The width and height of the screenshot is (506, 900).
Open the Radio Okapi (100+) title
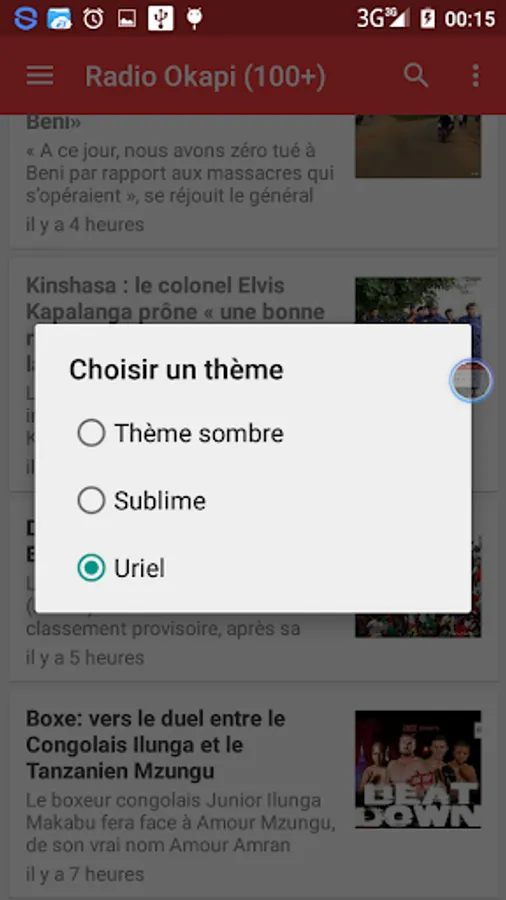pos(205,76)
